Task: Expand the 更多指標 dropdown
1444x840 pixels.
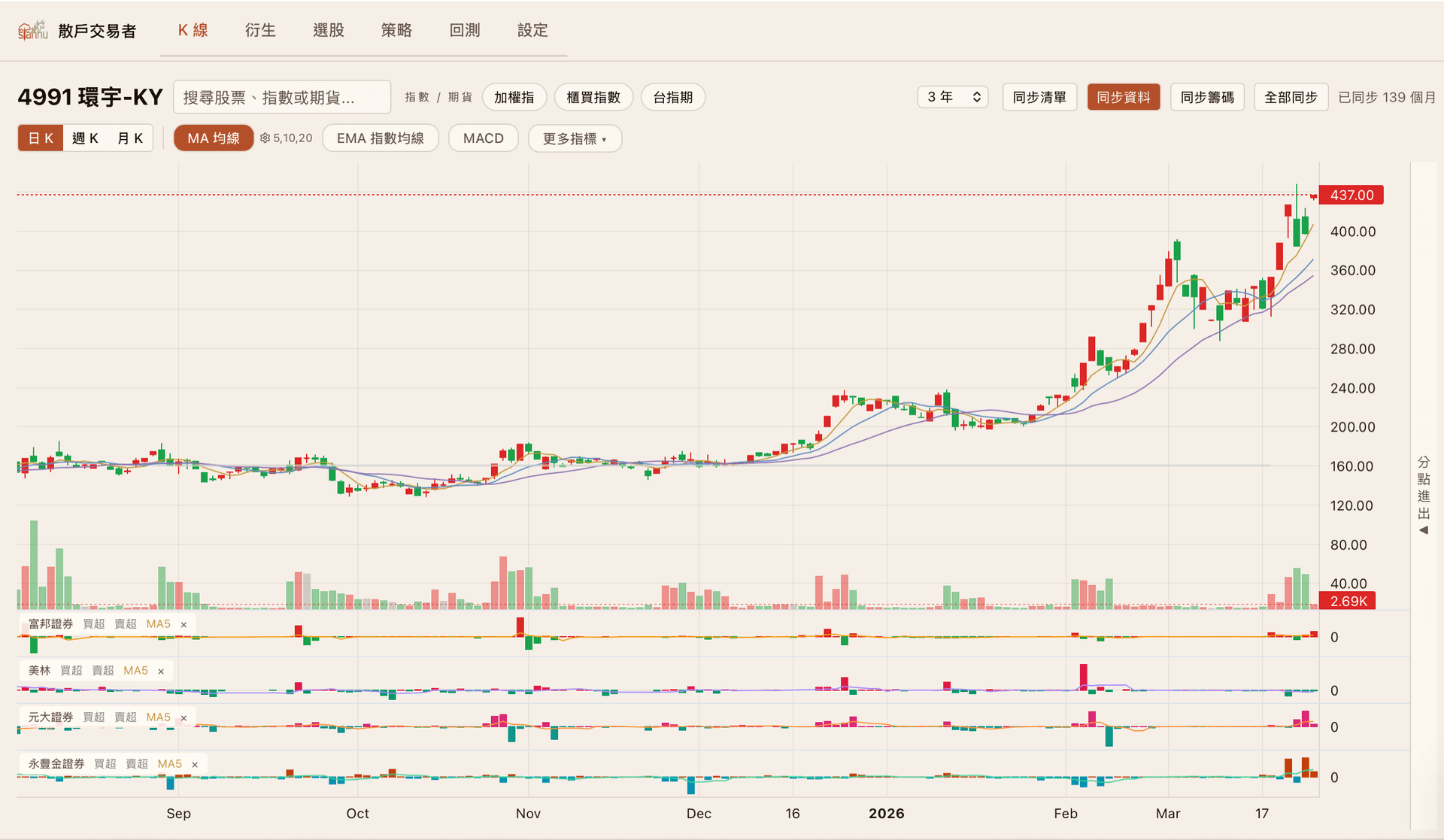Action: tap(575, 138)
